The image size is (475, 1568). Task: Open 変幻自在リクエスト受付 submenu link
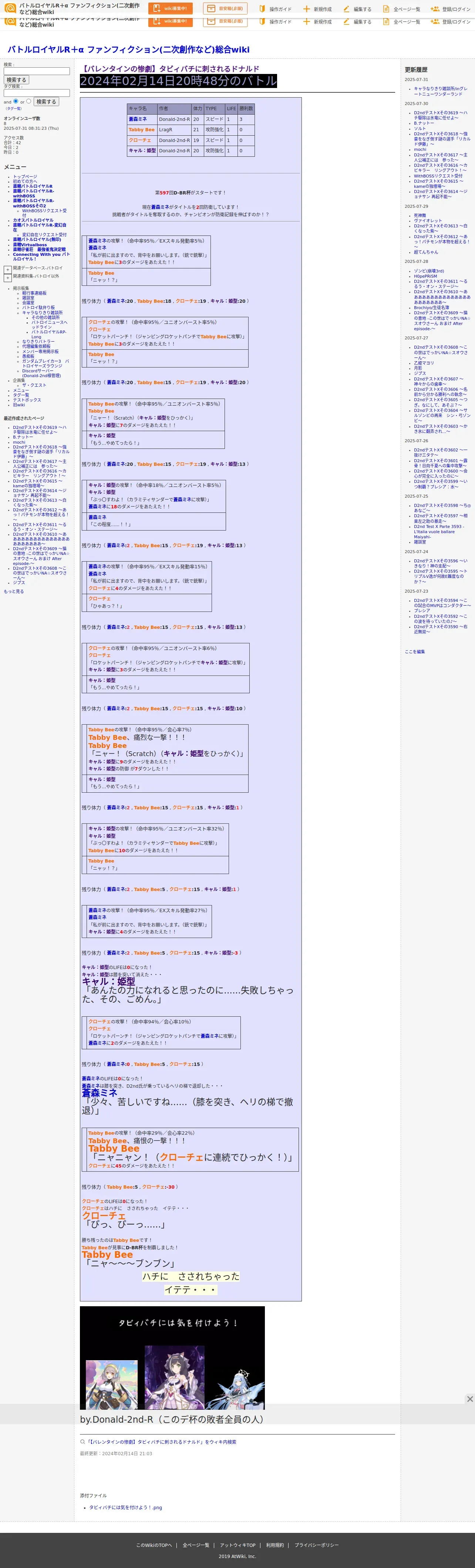pos(44,234)
